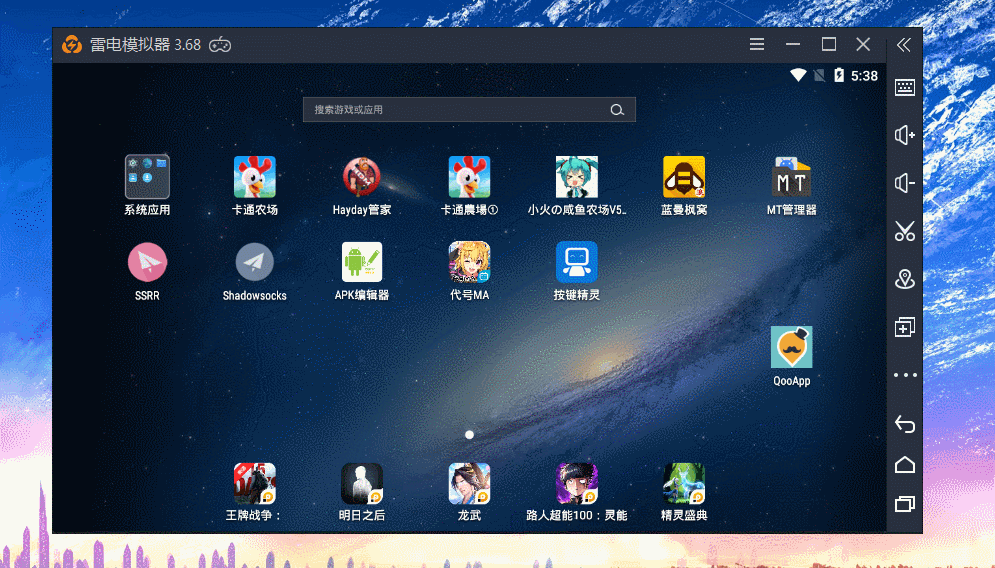Screen dimensions: 995x568
Task: Click the 雷电模拟器 logo icon
Action: point(72,44)
